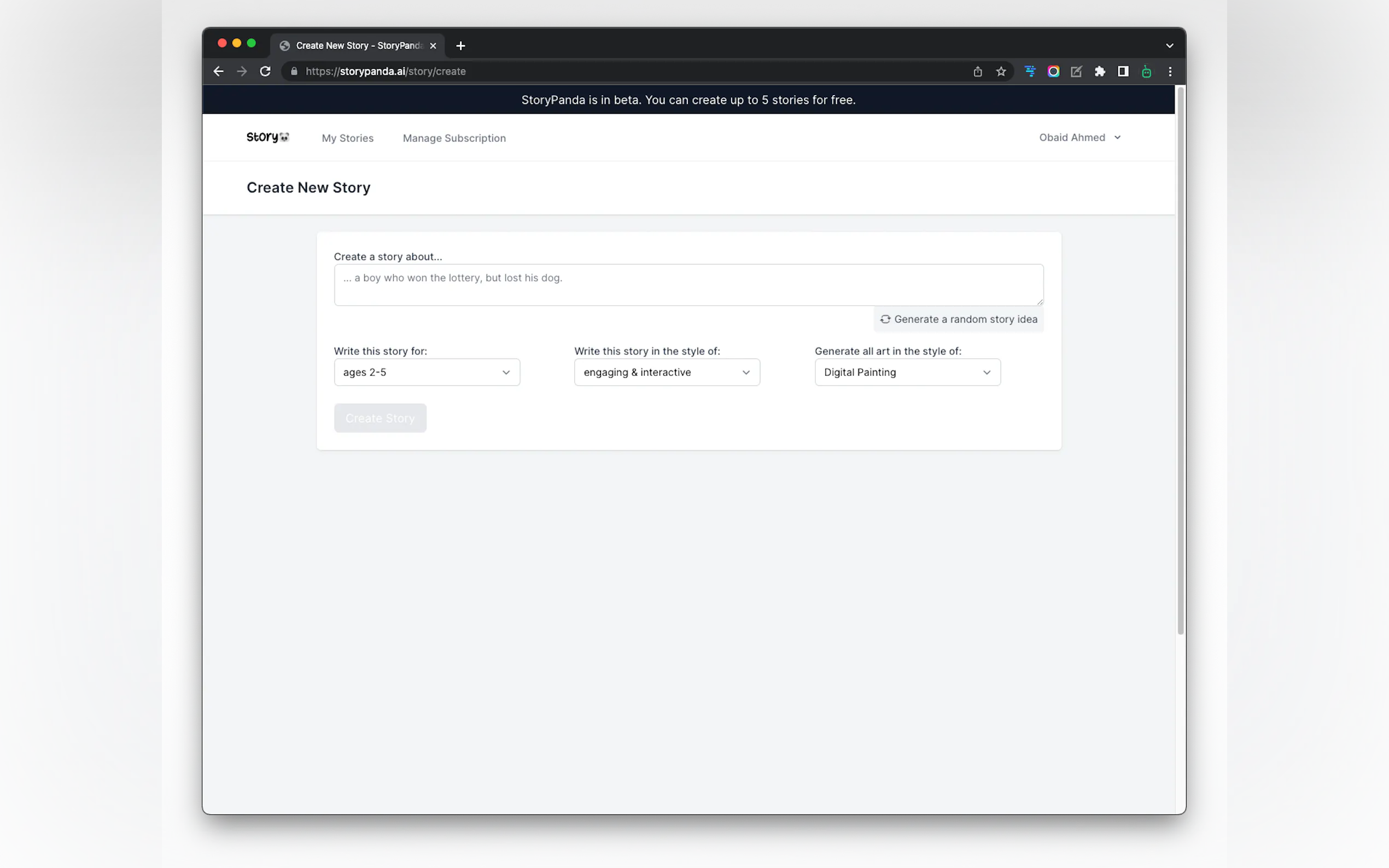Screen dimensions: 1389x868
Task: Go to My Stories
Action: (x=347, y=138)
